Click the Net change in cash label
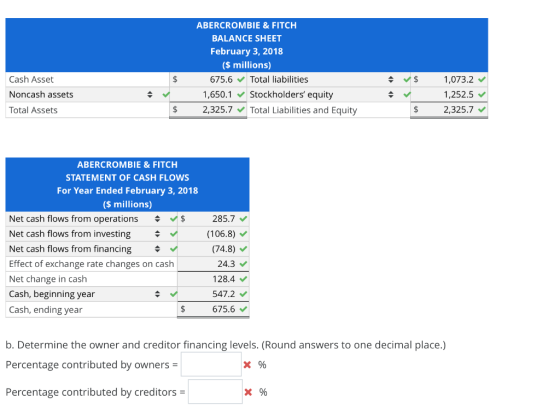This screenshot has height=408, width=560. point(48,279)
